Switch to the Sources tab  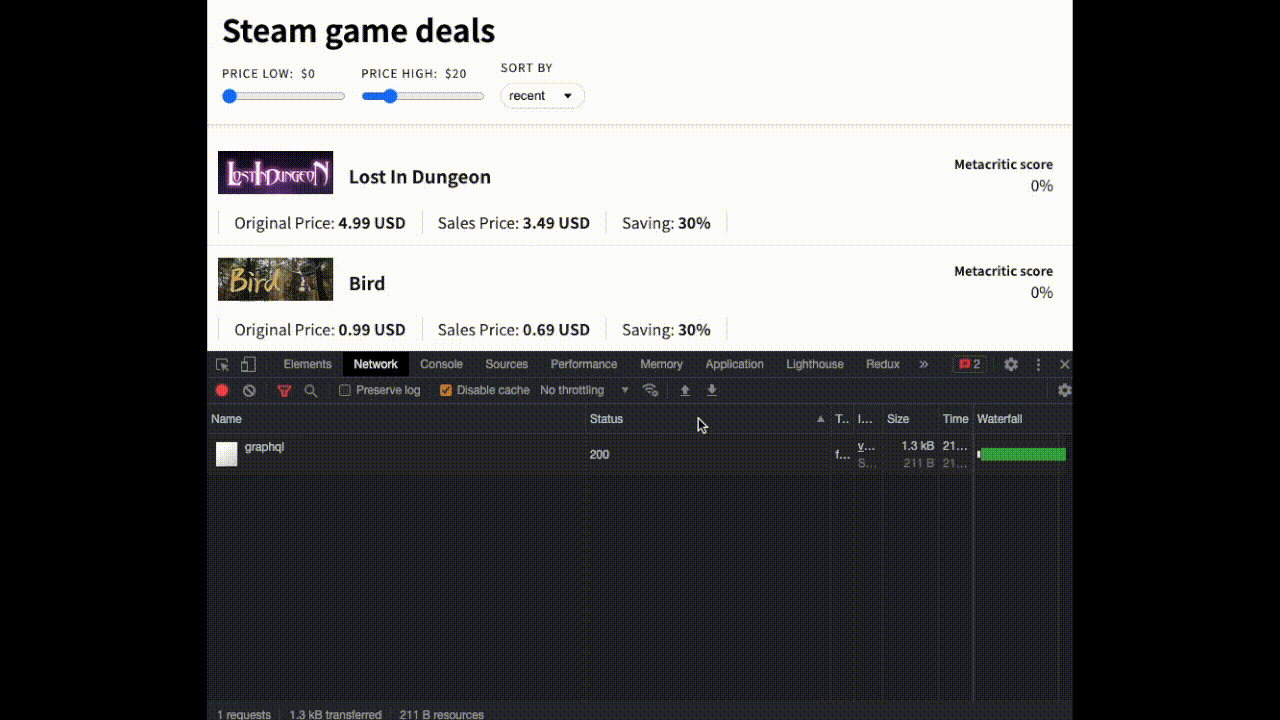coord(506,364)
